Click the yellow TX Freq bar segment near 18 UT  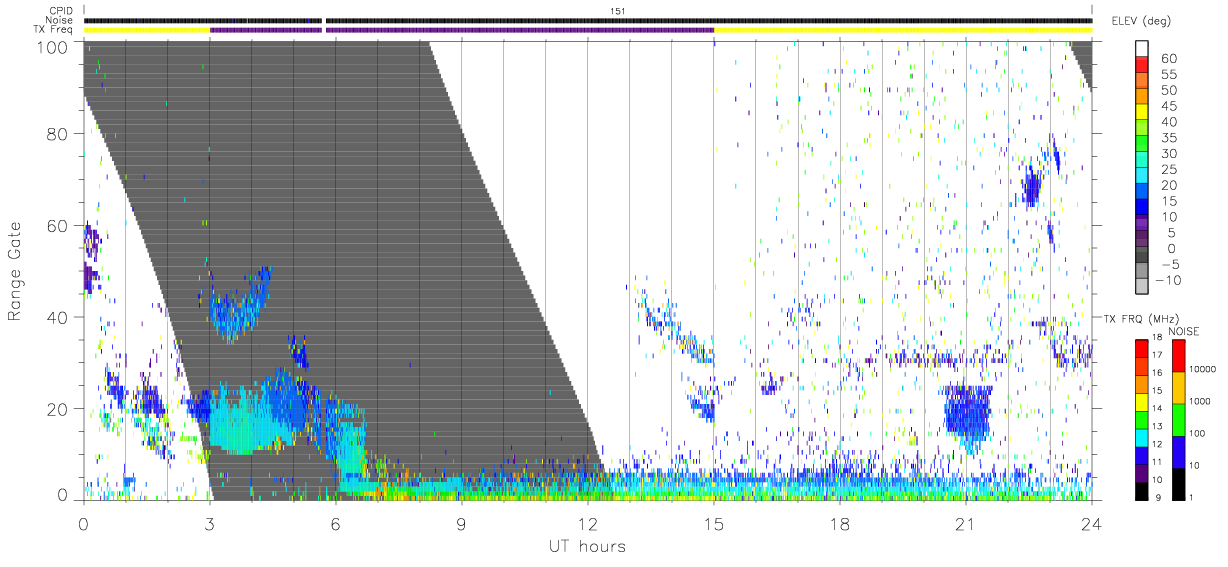click(x=902, y=30)
